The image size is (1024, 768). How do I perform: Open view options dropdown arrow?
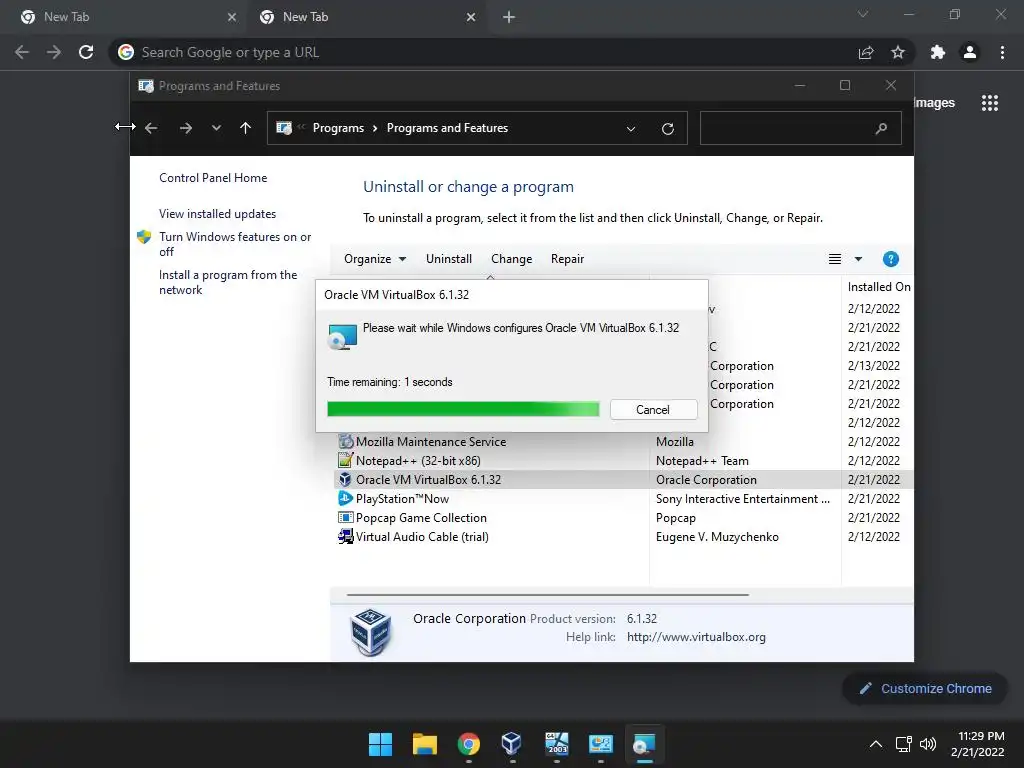858,259
